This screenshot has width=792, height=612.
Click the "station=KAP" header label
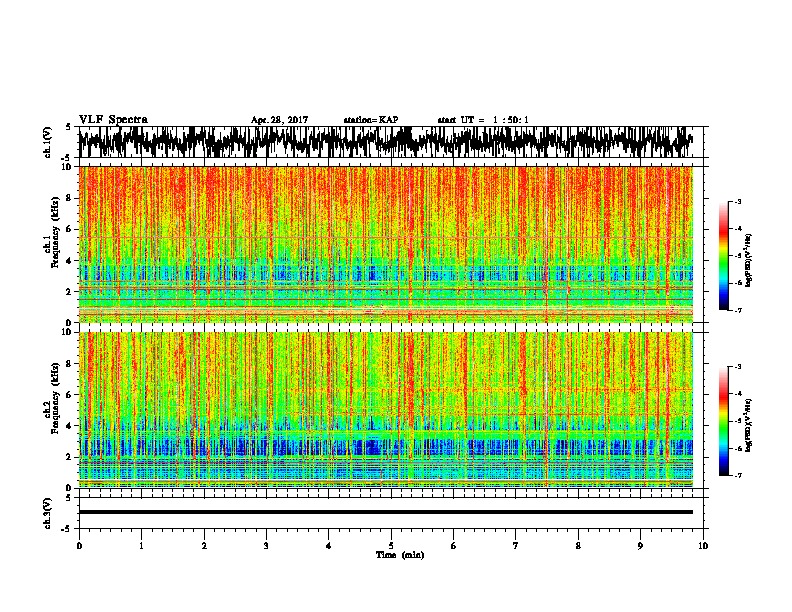[x=371, y=120]
